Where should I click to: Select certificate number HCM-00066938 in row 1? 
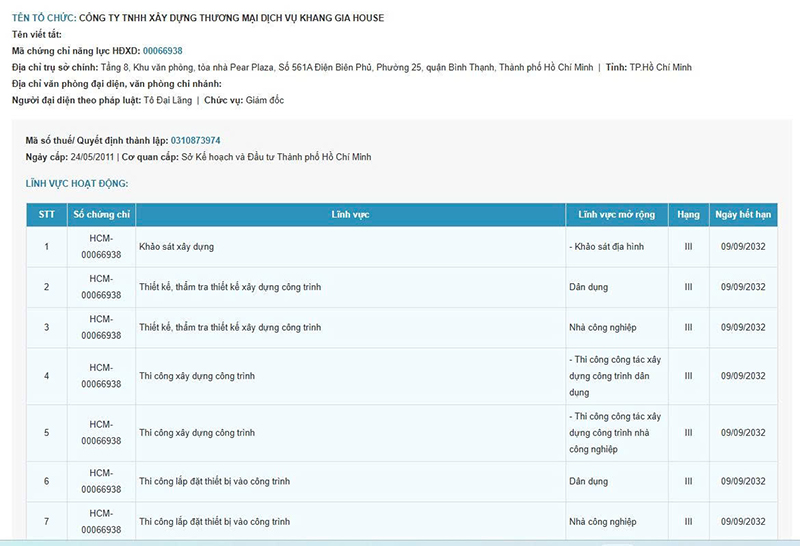(101, 246)
